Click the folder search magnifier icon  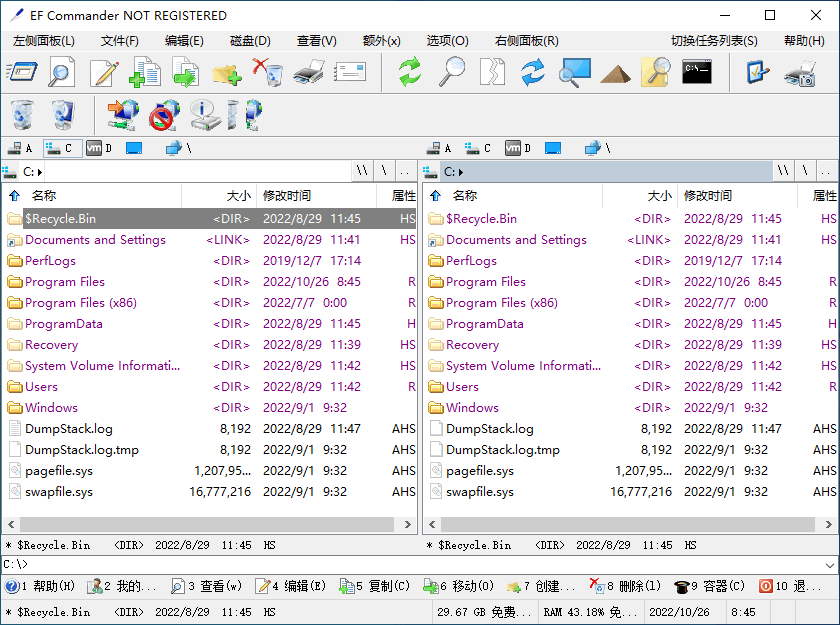656,72
